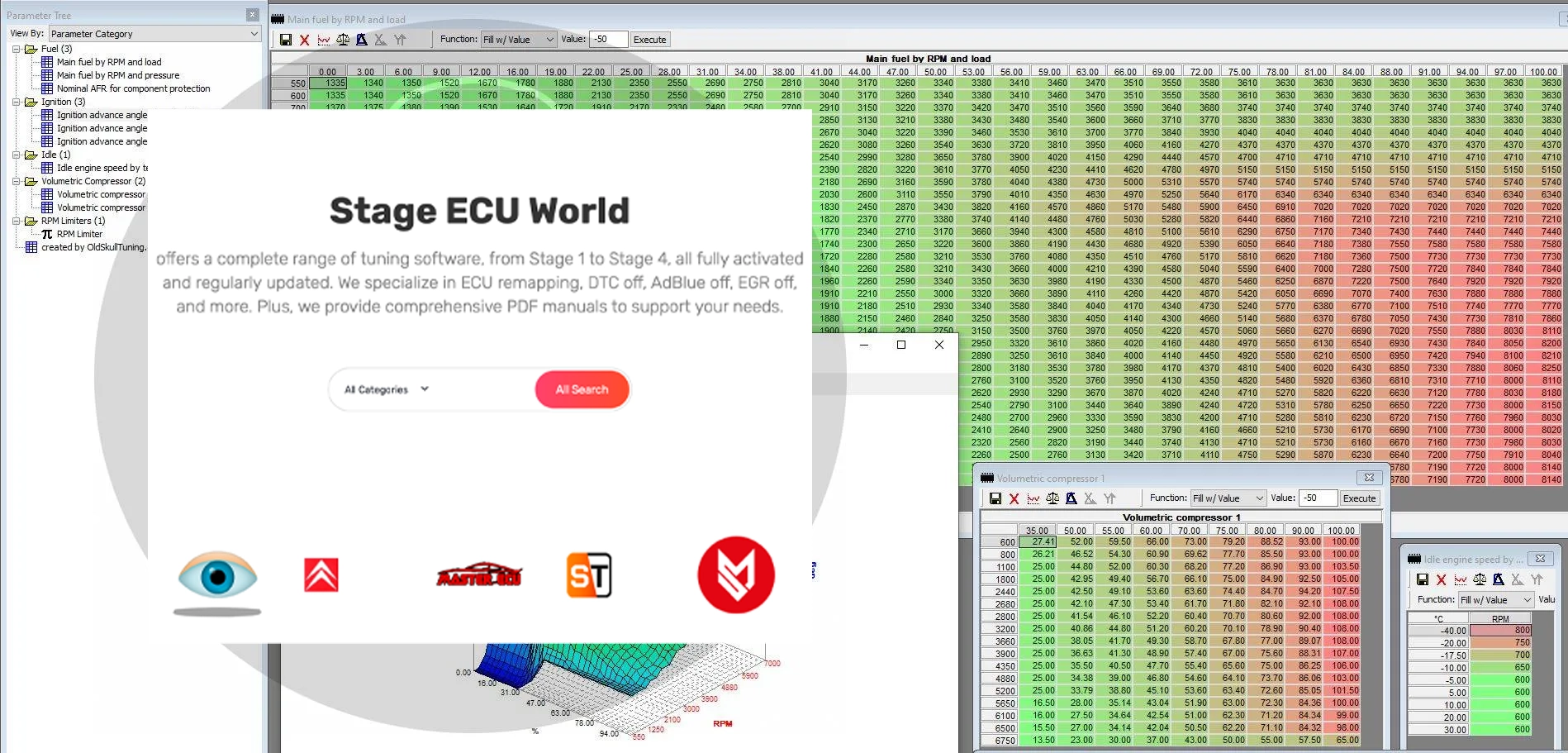Click the blue metronome icon in Volumetric compressor toolbar
The width and height of the screenshot is (1568, 753).
coord(1071,498)
